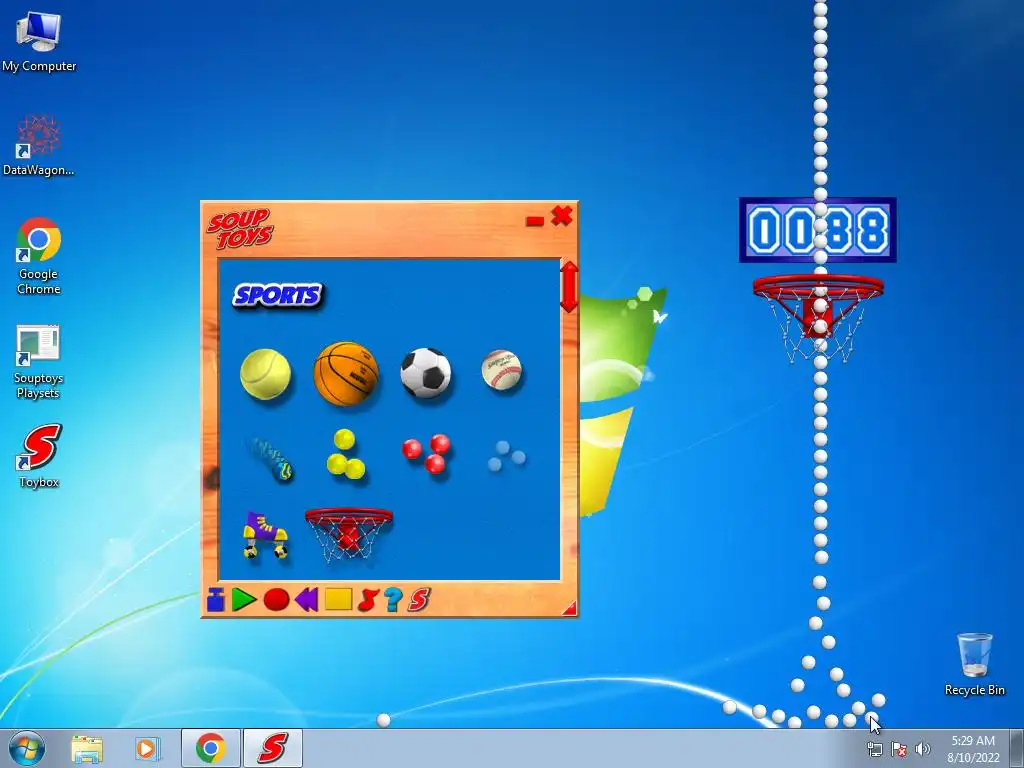Select the Souptoys Playsets desktop shortcut
Screen dimensions: 1024x768
tap(38, 362)
